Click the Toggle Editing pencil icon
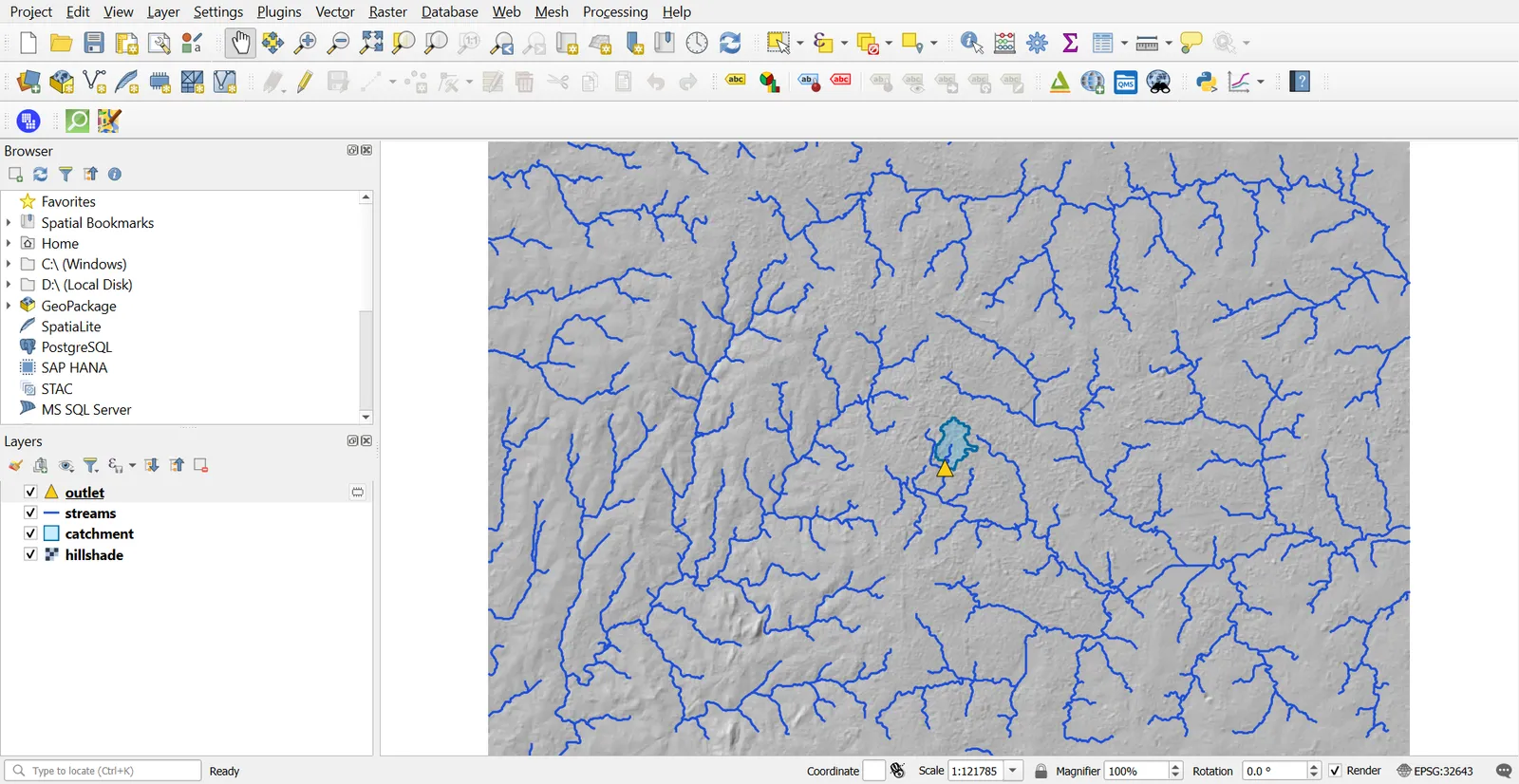The width and height of the screenshot is (1519, 784). click(305, 83)
